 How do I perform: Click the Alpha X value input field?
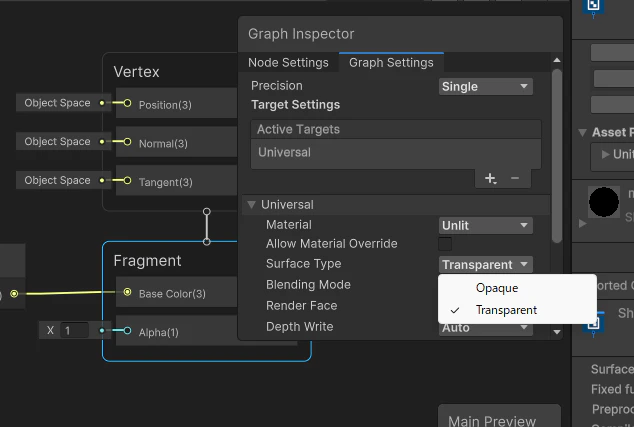point(75,330)
